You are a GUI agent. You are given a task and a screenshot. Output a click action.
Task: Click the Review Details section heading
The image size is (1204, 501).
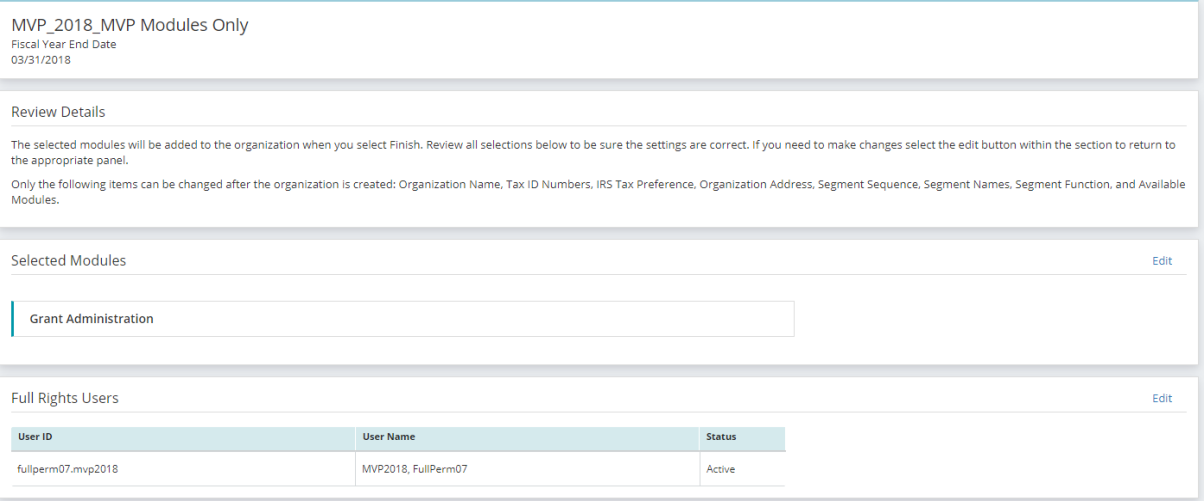(58, 112)
